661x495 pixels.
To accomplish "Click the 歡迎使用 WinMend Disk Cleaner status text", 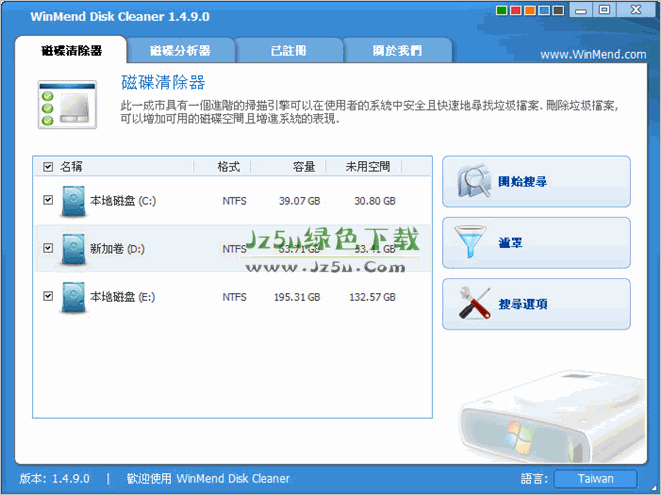I will (x=208, y=479).
